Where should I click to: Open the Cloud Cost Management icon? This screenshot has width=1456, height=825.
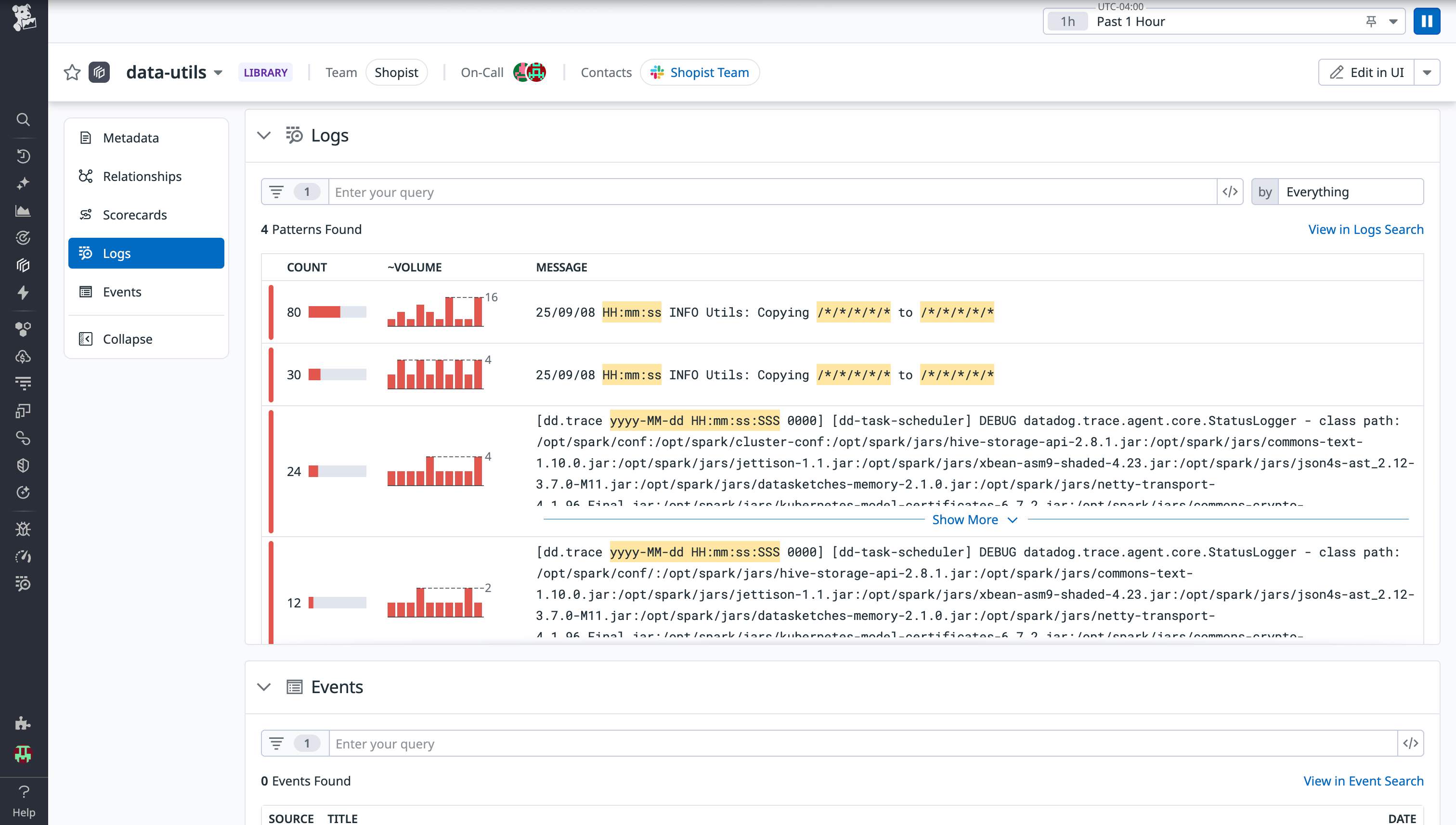click(23, 356)
